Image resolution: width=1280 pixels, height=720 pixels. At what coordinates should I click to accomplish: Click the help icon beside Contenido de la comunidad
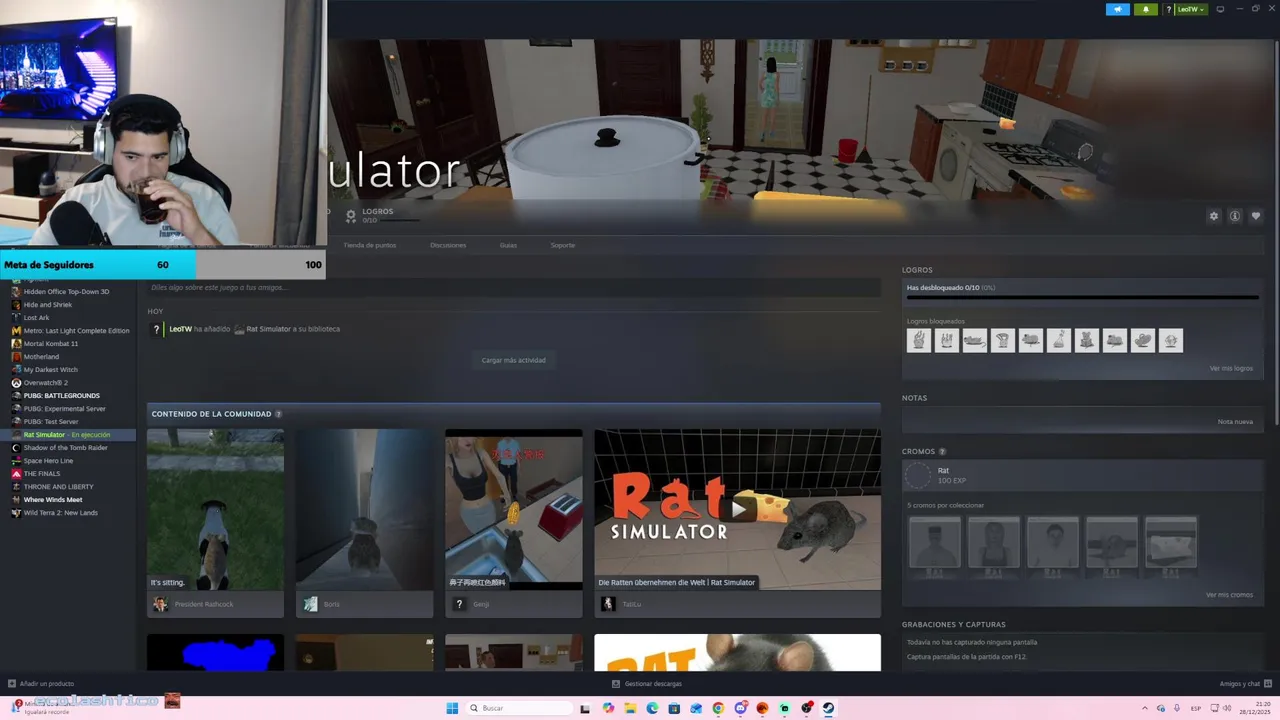click(x=278, y=414)
